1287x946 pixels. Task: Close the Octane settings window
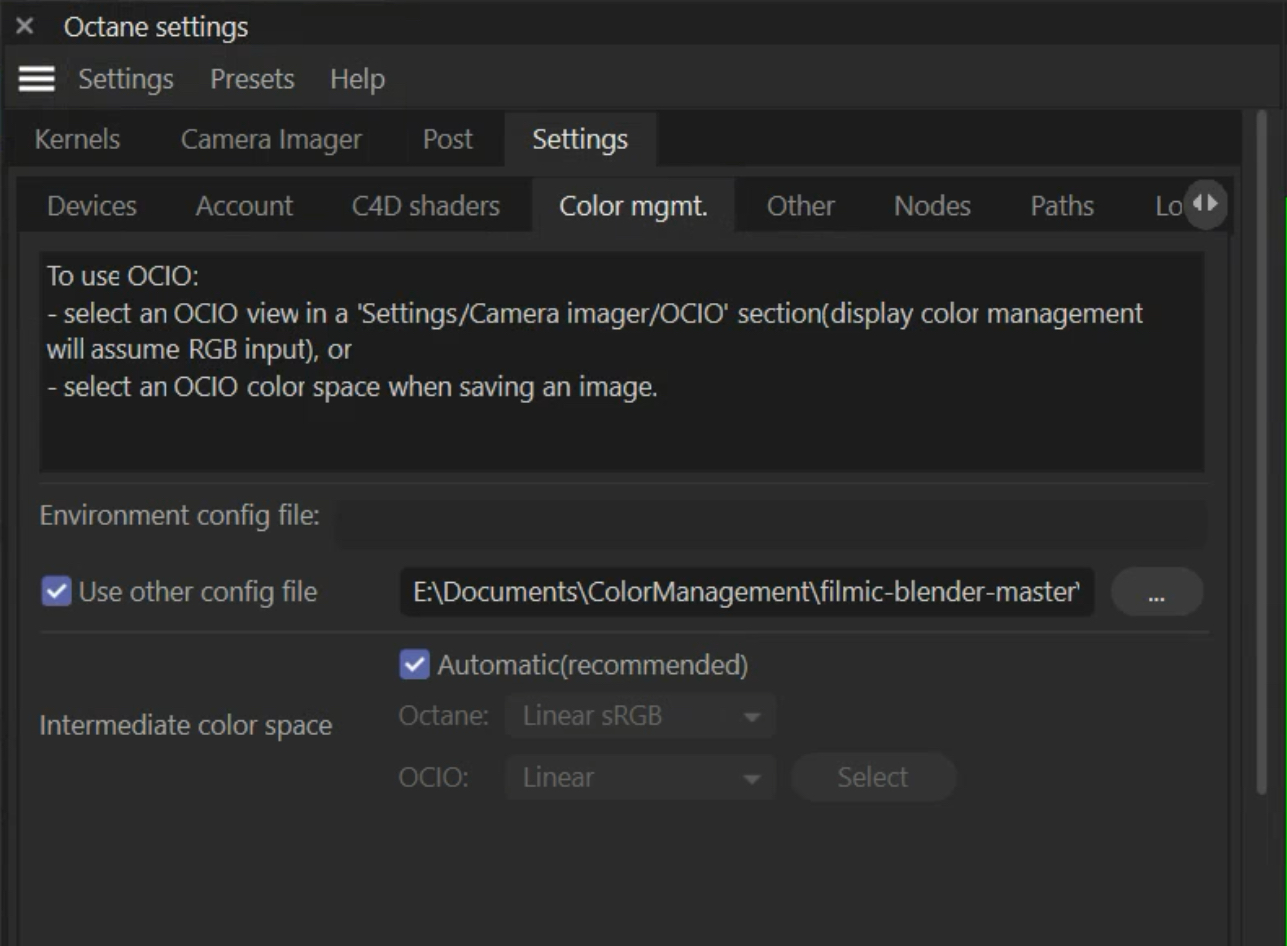25,27
